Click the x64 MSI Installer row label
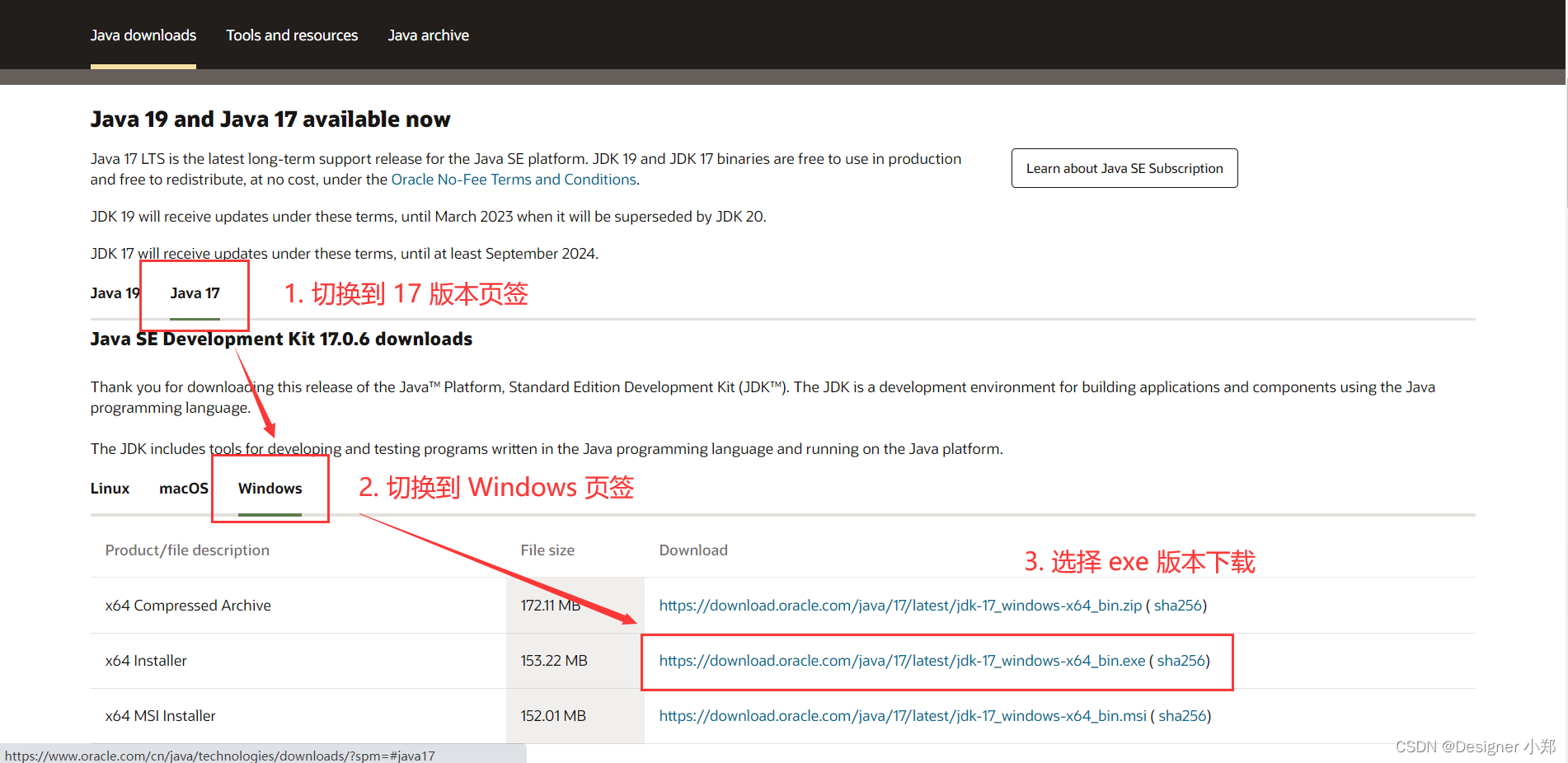The width and height of the screenshot is (1568, 763). [161, 716]
